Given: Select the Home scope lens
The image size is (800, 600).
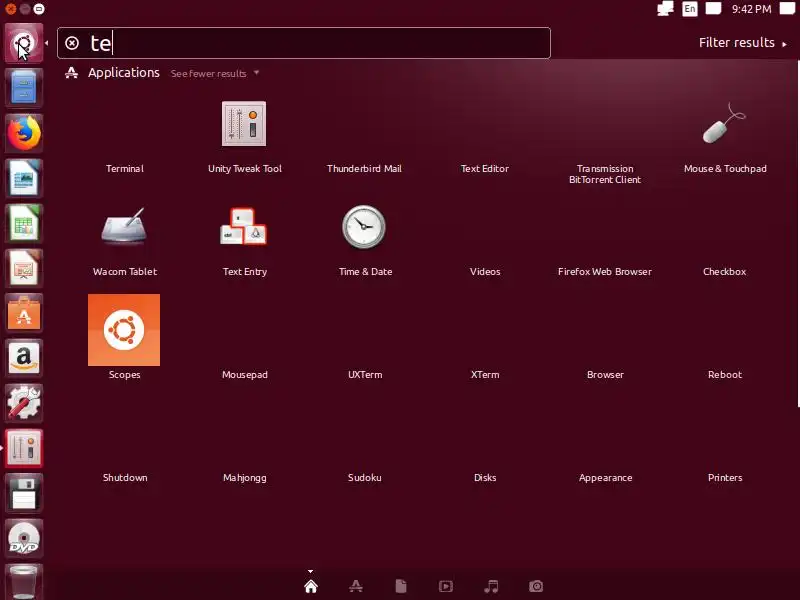Looking at the screenshot, I should 311,586.
